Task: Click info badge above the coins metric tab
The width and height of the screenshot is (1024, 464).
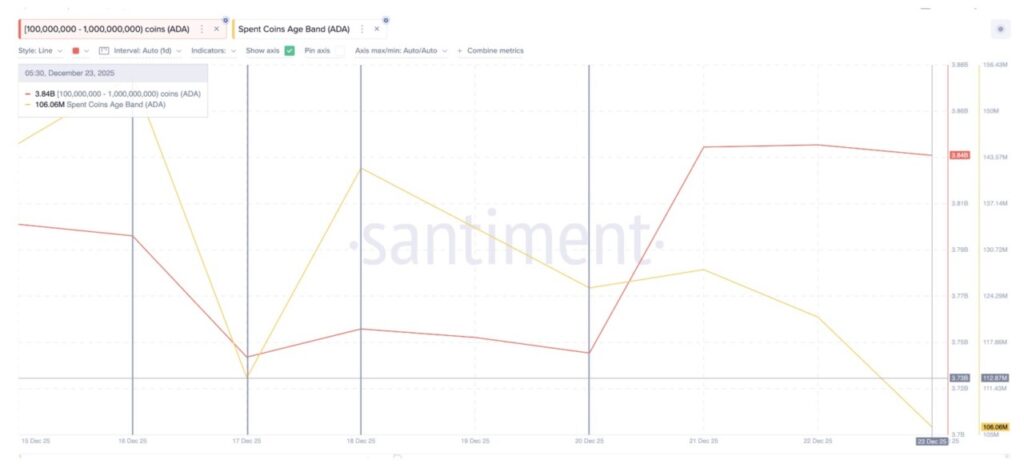Action: [225, 20]
